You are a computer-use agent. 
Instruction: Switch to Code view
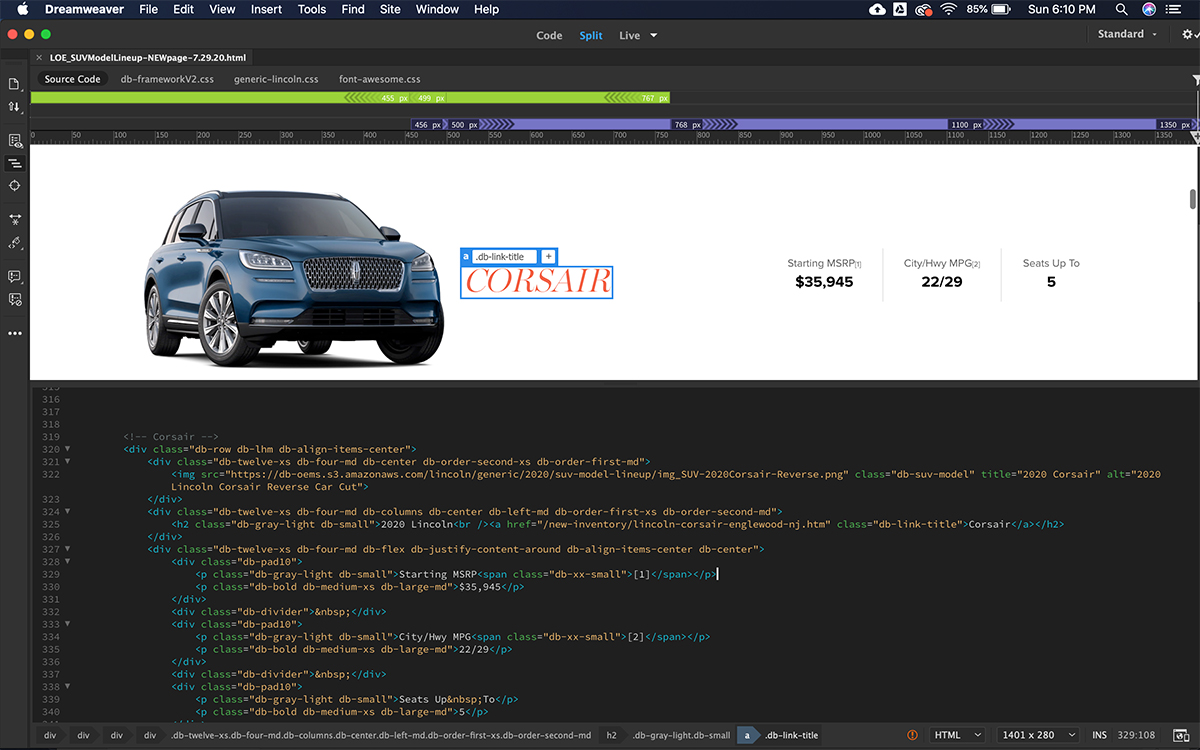549,35
